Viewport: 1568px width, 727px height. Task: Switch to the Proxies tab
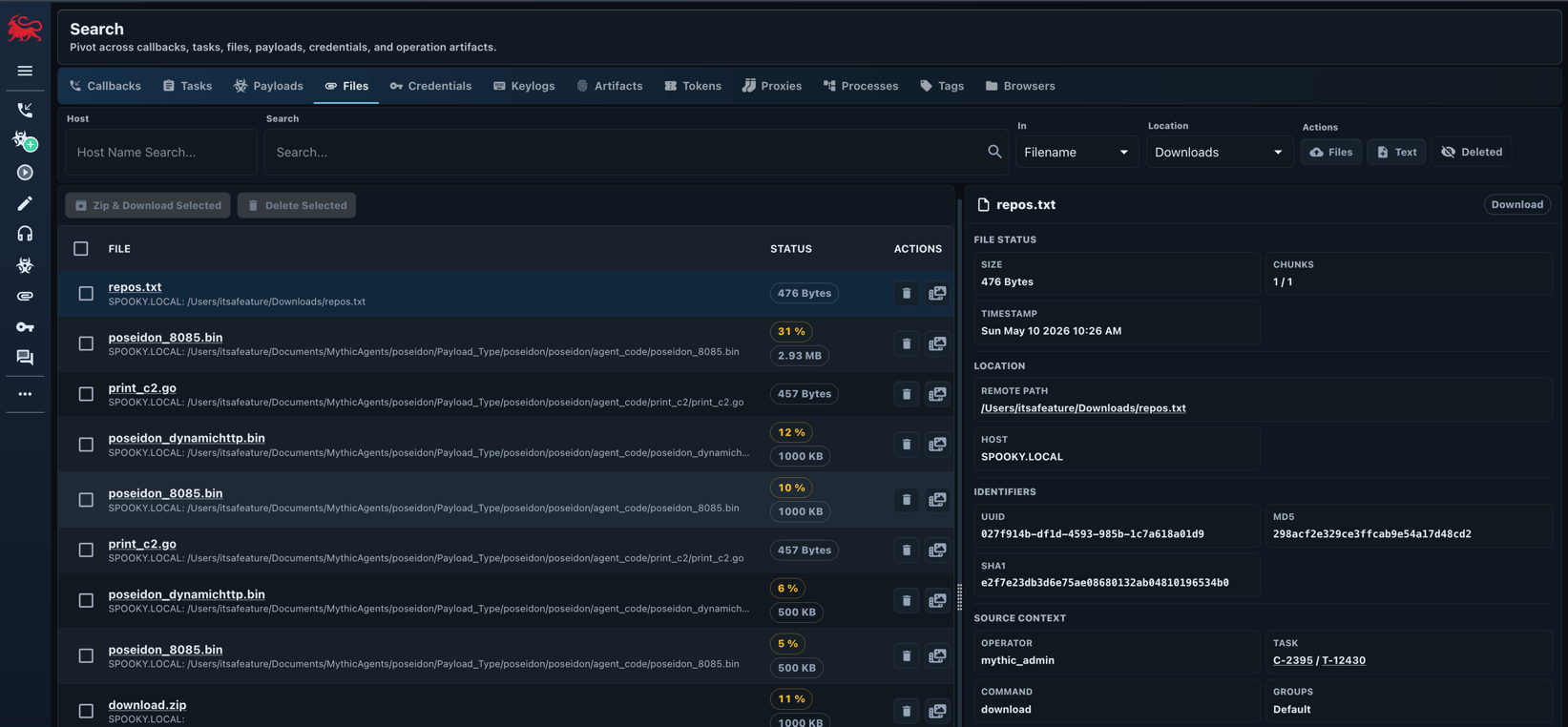(x=772, y=86)
